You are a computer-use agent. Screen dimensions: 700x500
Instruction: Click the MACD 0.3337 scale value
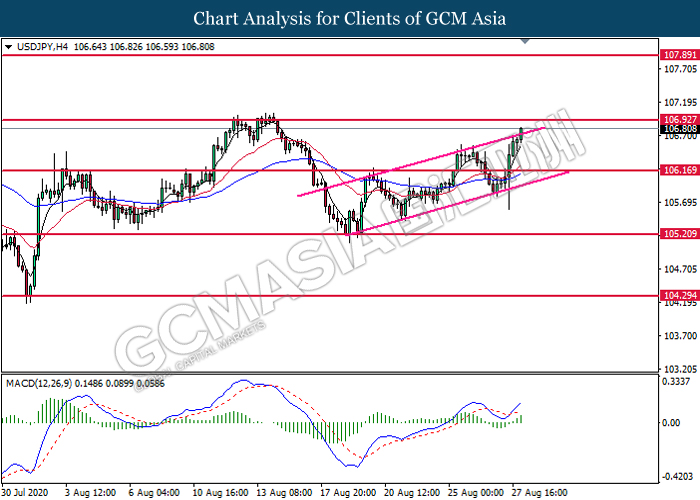676,382
